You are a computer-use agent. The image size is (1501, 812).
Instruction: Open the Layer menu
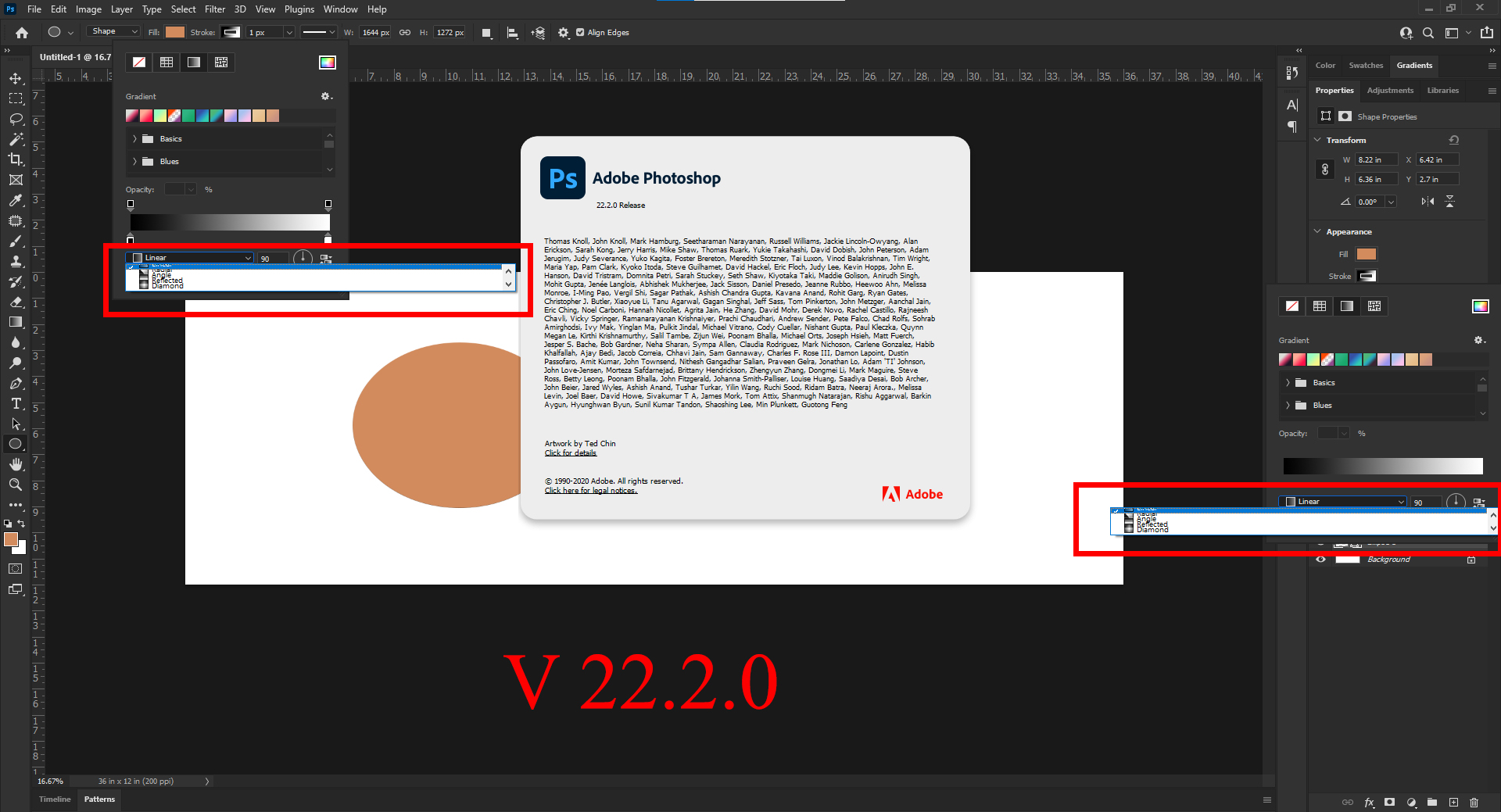(x=121, y=9)
